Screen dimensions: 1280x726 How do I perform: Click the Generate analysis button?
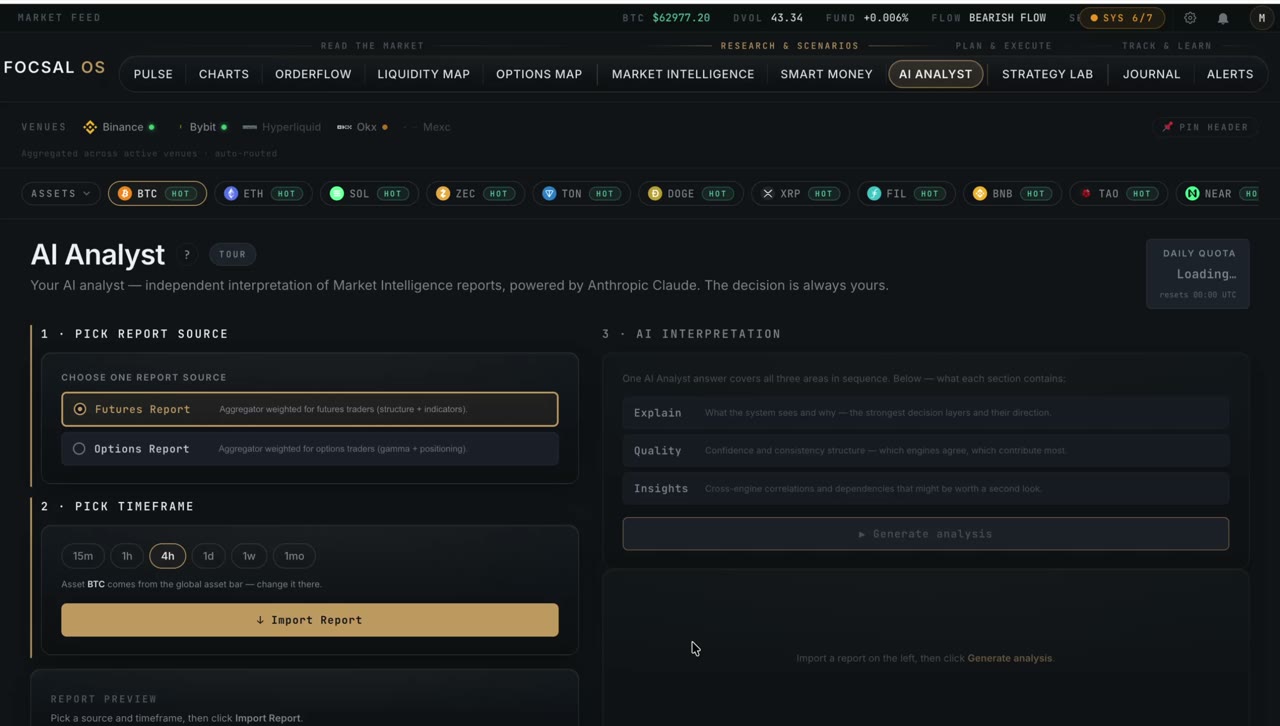[926, 534]
